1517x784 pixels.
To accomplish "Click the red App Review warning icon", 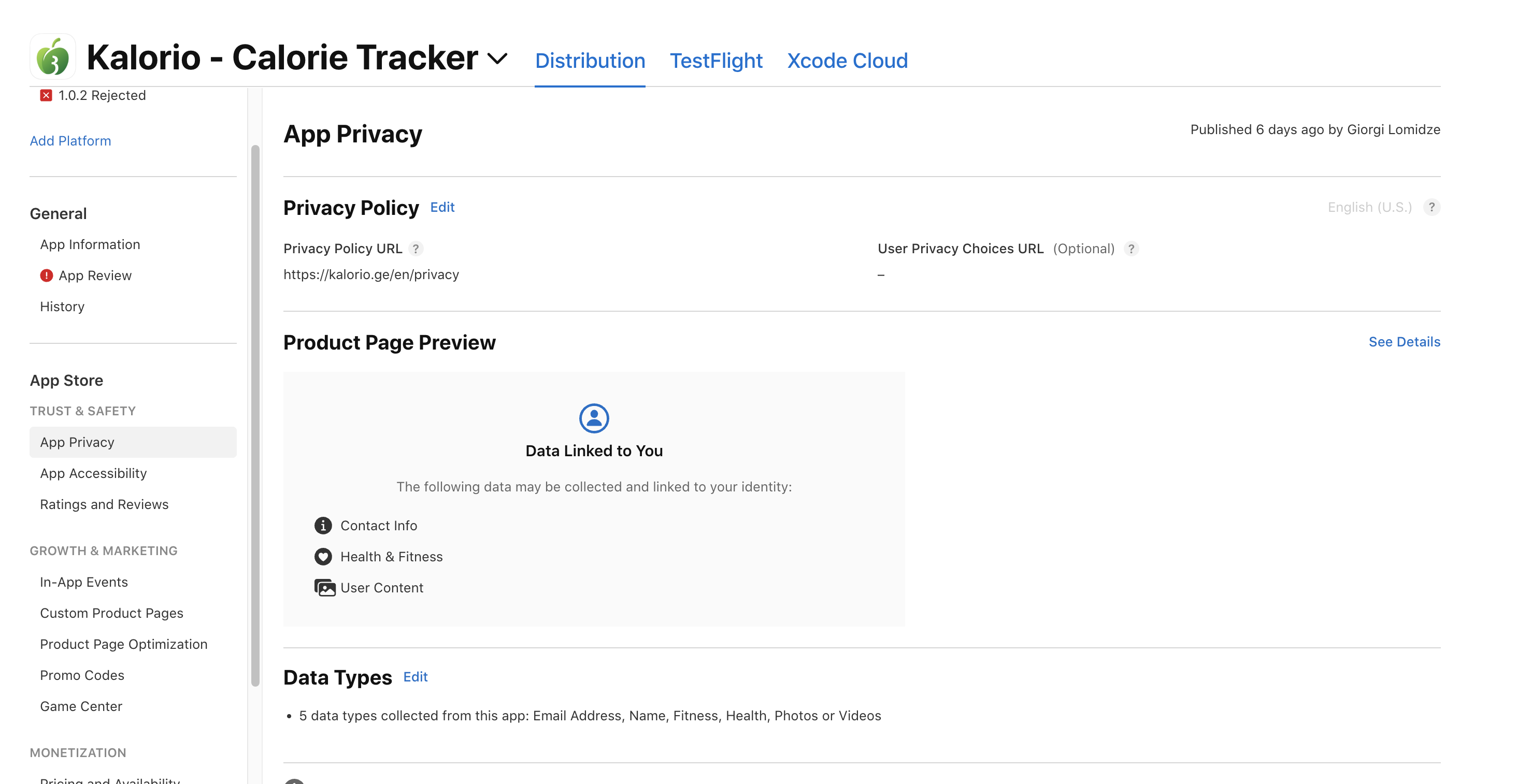I will tap(46, 275).
